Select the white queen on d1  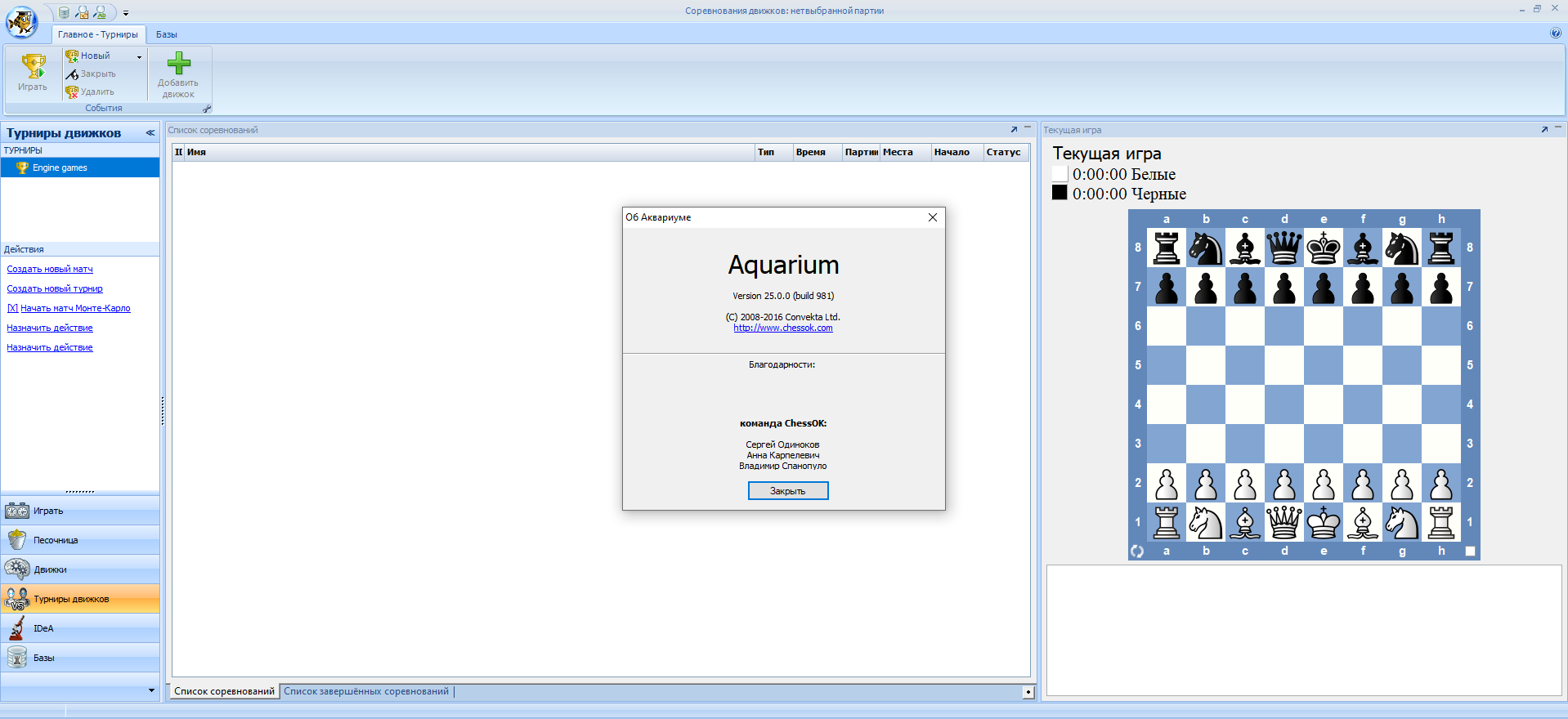pyautogui.click(x=1284, y=522)
